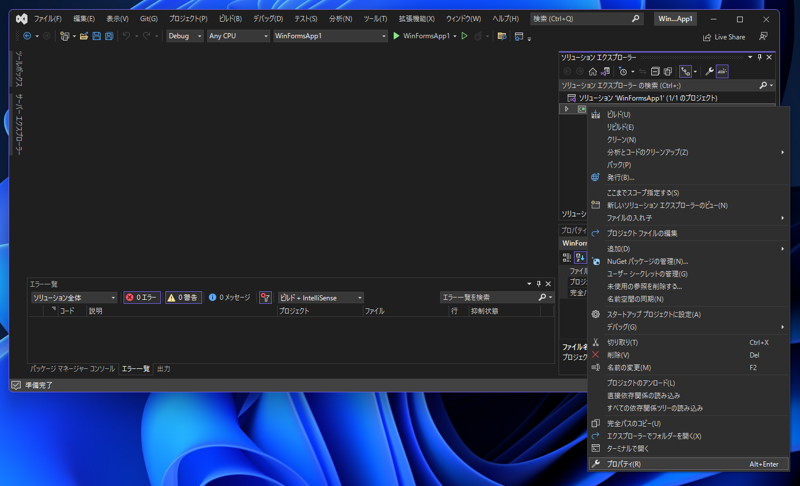Screen dimensions: 800x486
Task: Select ターミナルで開く in context menu
Action: [688, 448]
